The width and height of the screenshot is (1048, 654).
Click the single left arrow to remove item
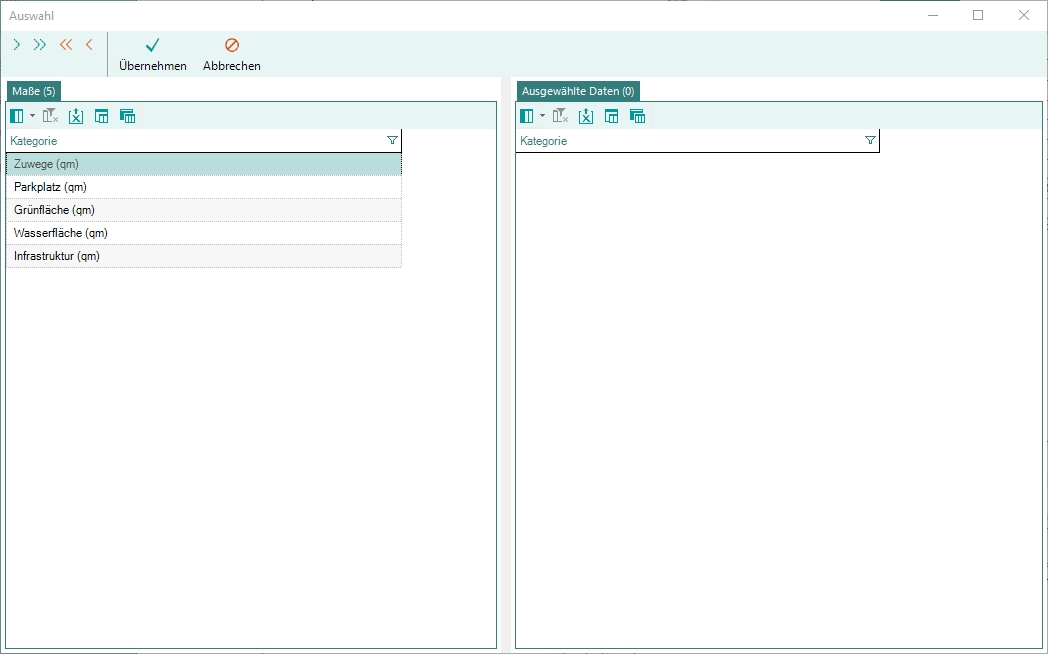click(x=89, y=45)
